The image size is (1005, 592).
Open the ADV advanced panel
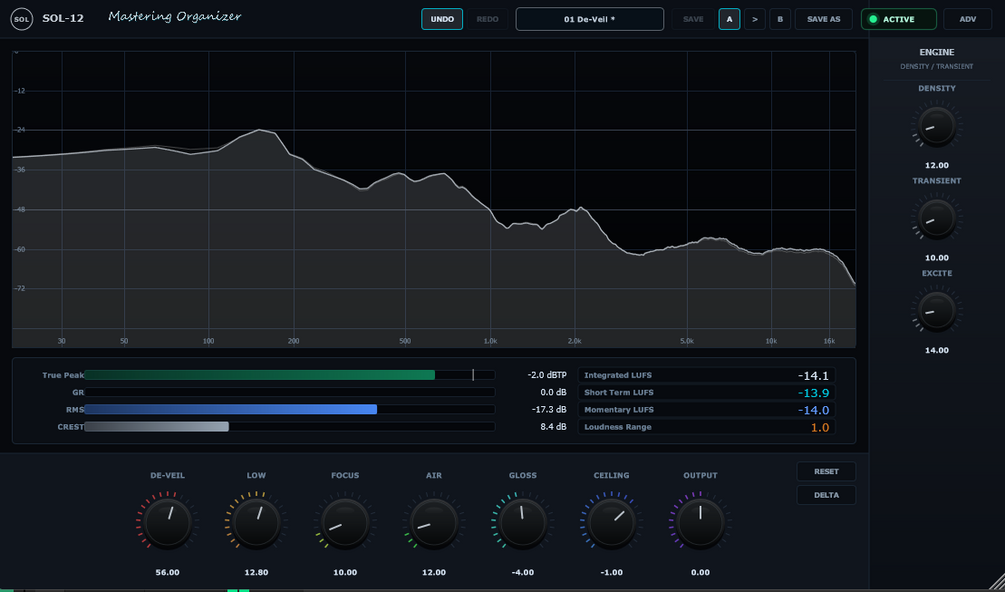coord(968,19)
